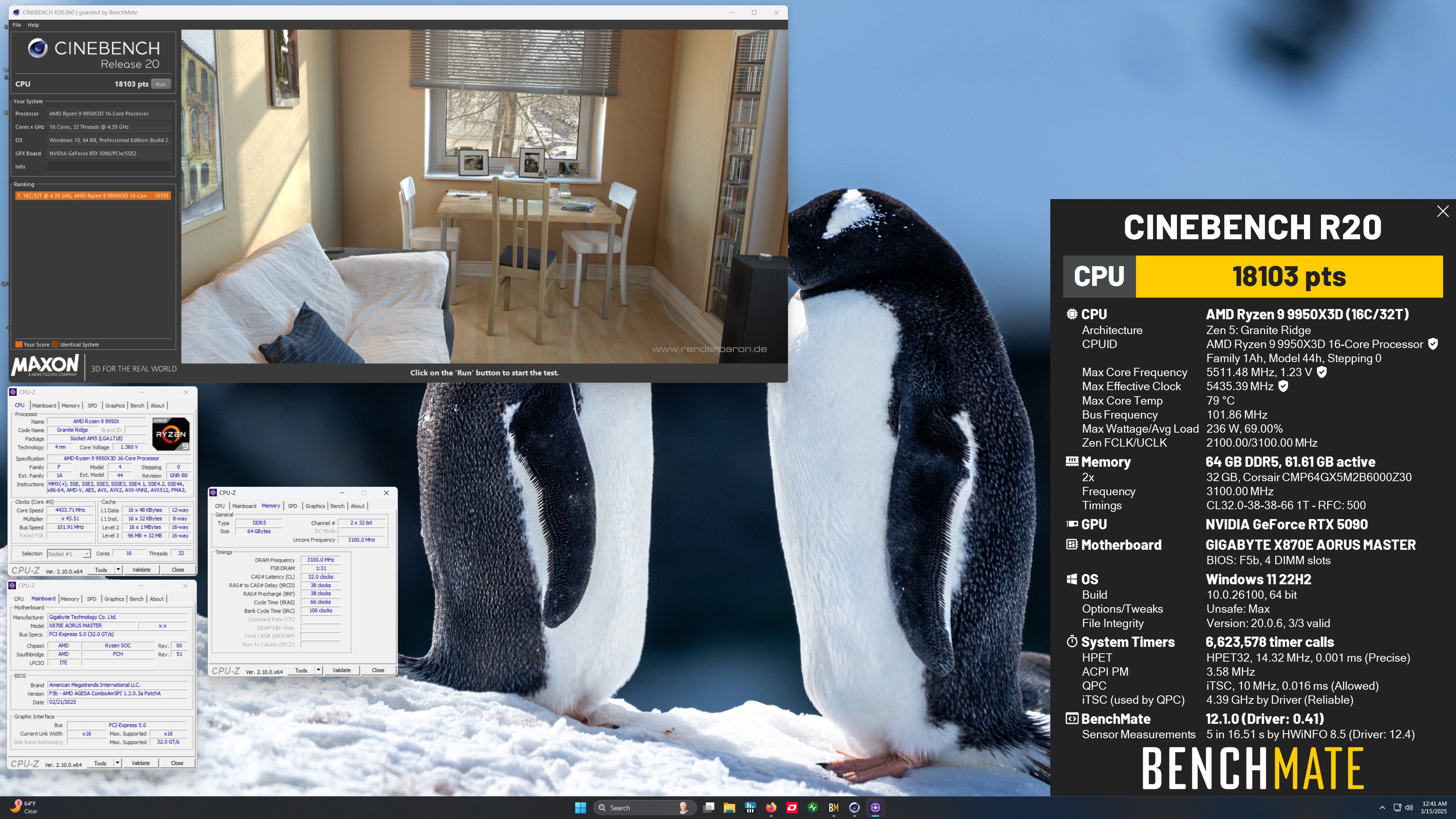Click the Processor field in Cinebench Your System

(x=108, y=114)
